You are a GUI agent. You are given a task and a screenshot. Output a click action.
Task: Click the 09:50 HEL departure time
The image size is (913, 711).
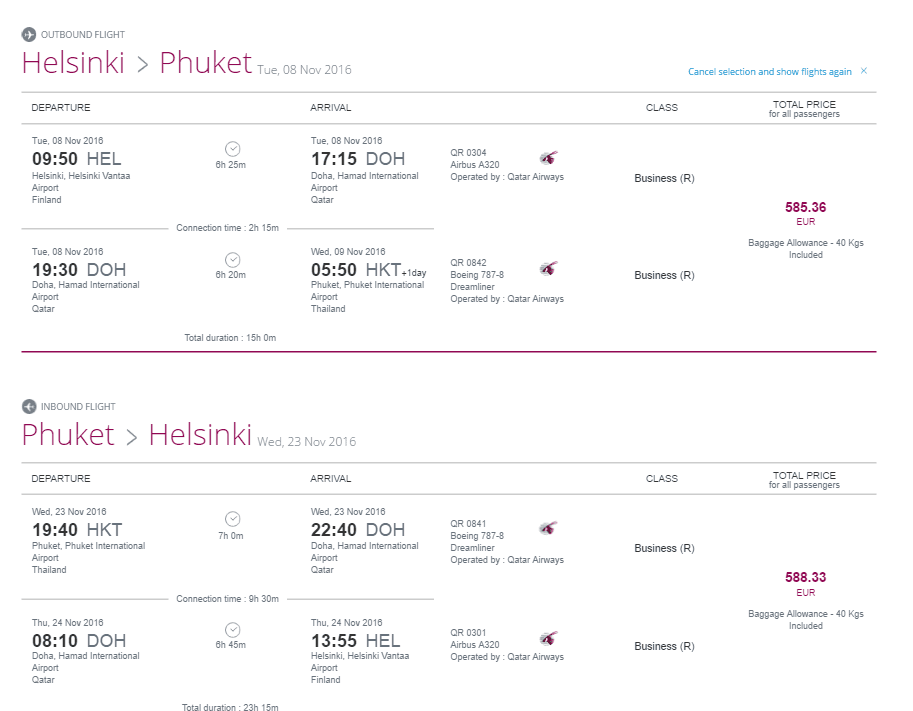(x=77, y=159)
